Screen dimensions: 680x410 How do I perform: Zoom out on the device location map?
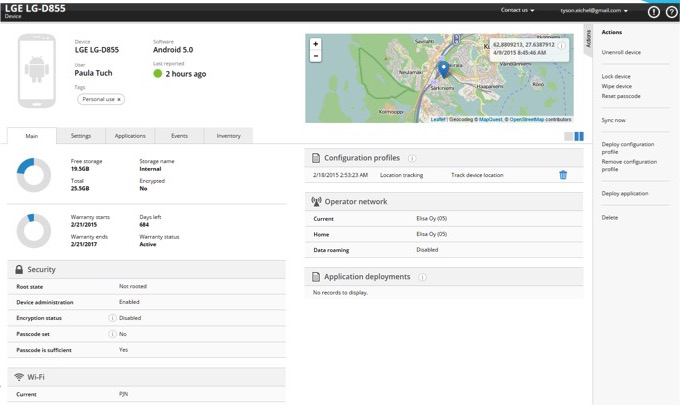(316, 56)
